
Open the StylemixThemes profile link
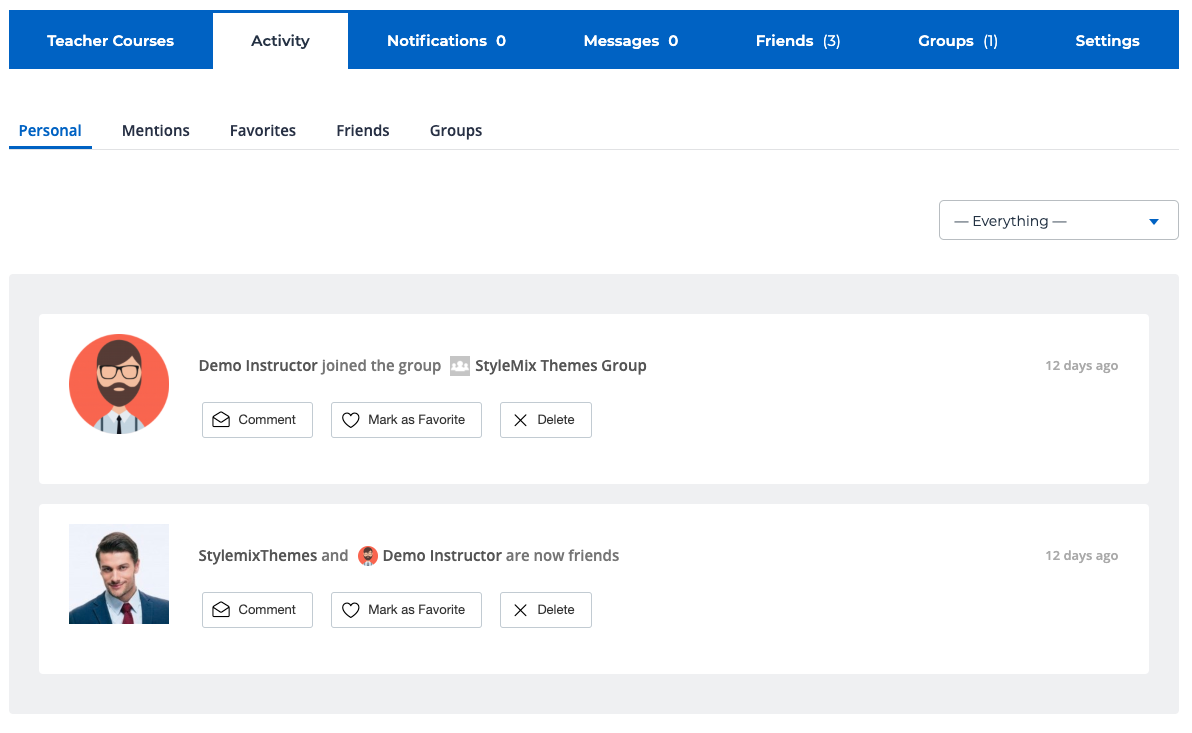pos(258,556)
